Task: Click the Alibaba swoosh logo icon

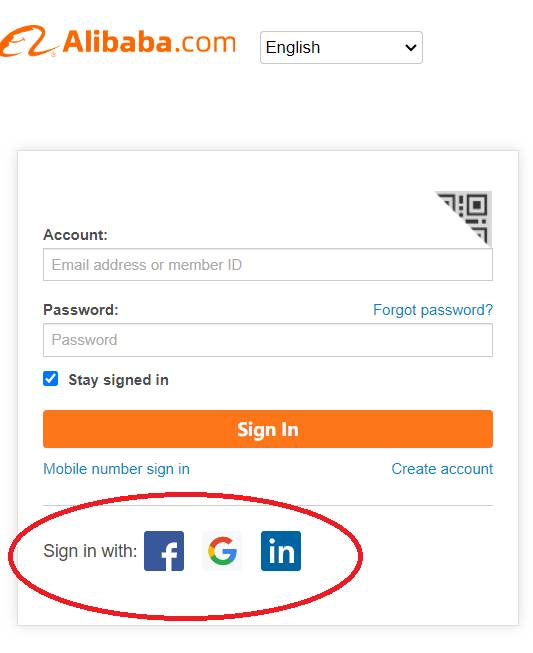Action: pyautogui.click(x=27, y=41)
